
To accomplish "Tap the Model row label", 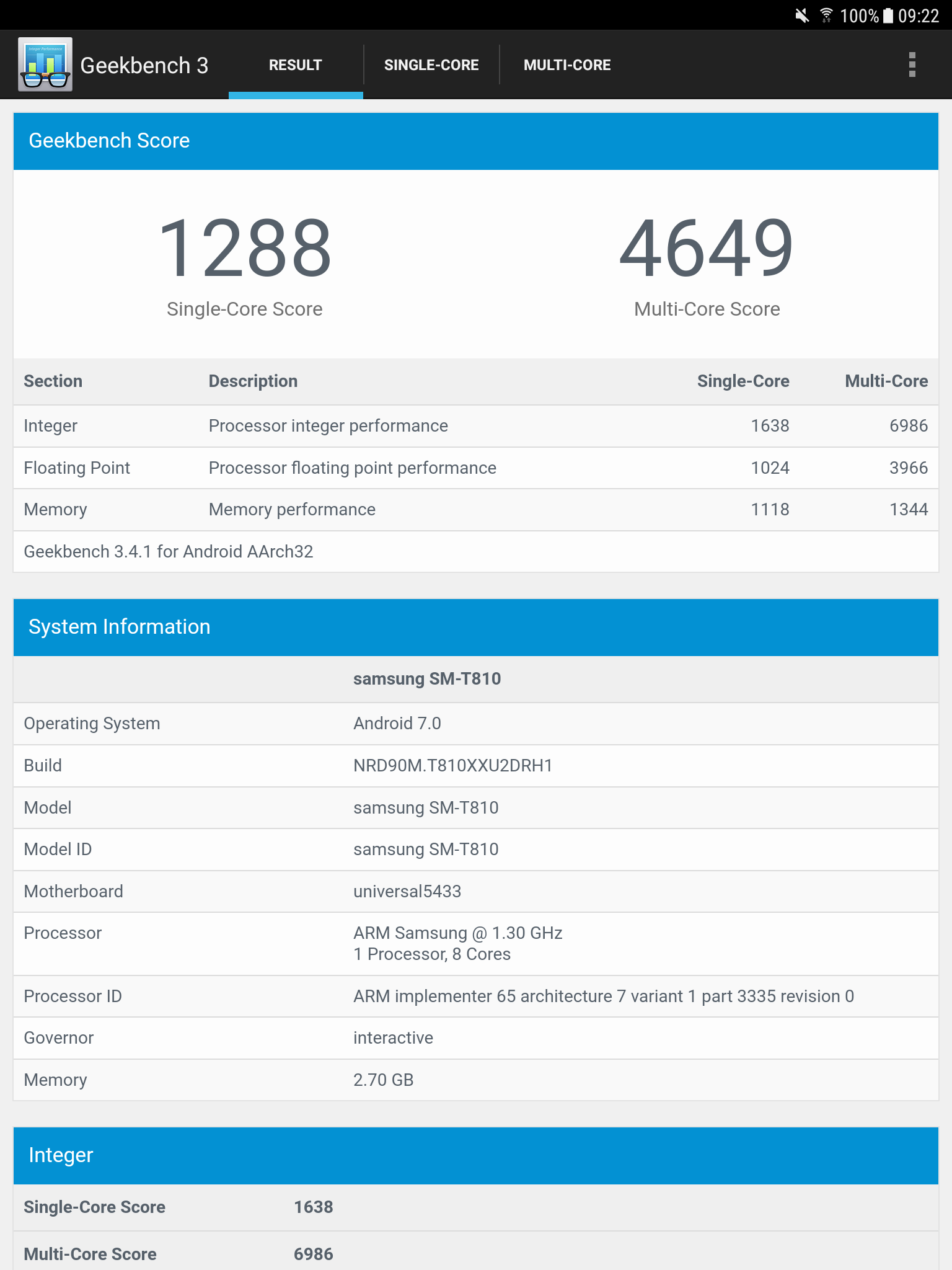I will pyautogui.click(x=48, y=808).
